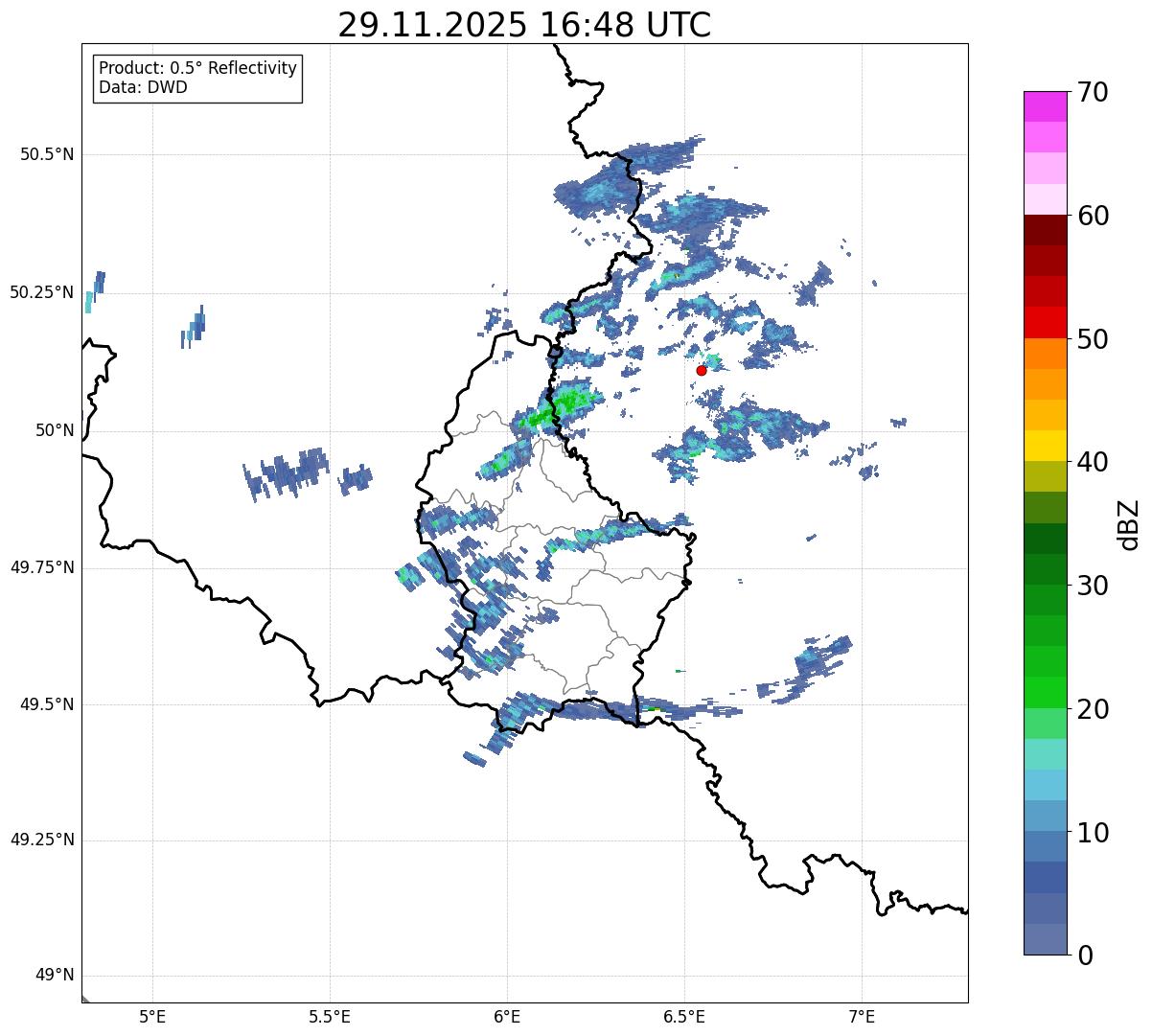
Task: Click the latitude label 49.75°N
Action: click(x=42, y=567)
